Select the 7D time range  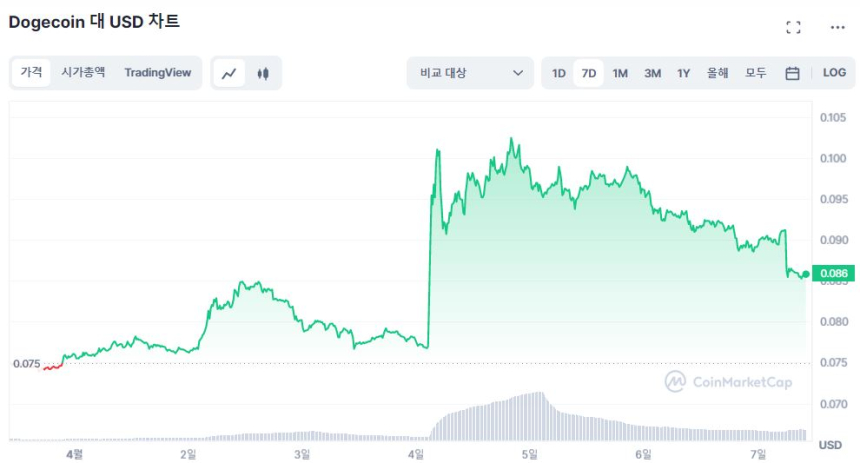coord(589,73)
